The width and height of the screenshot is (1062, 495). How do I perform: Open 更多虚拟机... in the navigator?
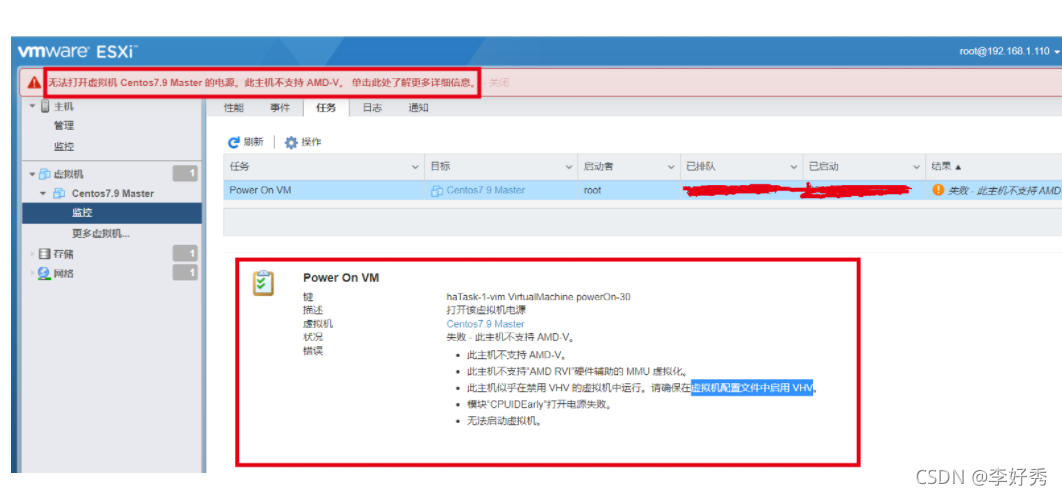point(101,234)
